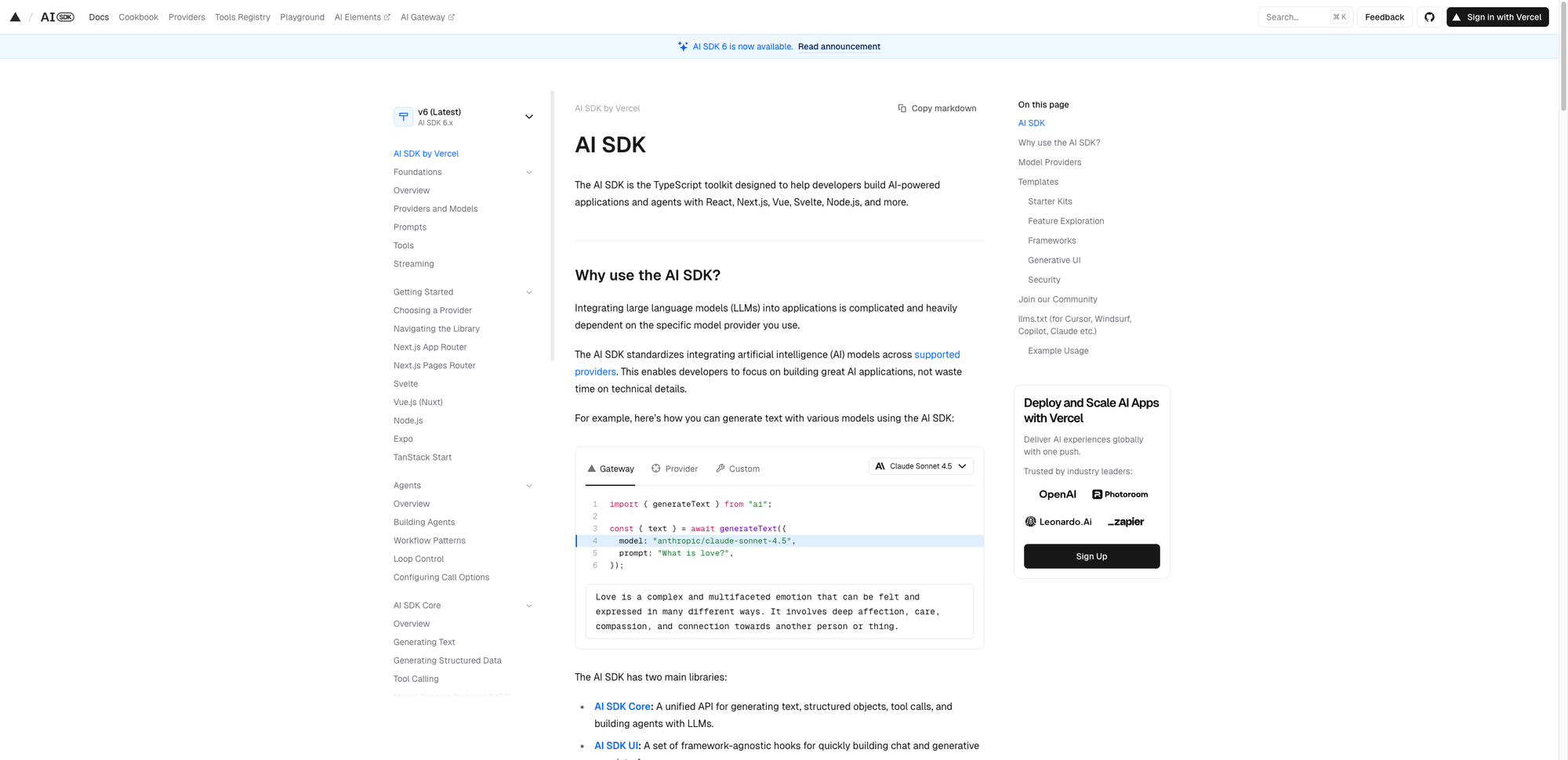Open Cookbook in the top navigation

click(x=139, y=17)
